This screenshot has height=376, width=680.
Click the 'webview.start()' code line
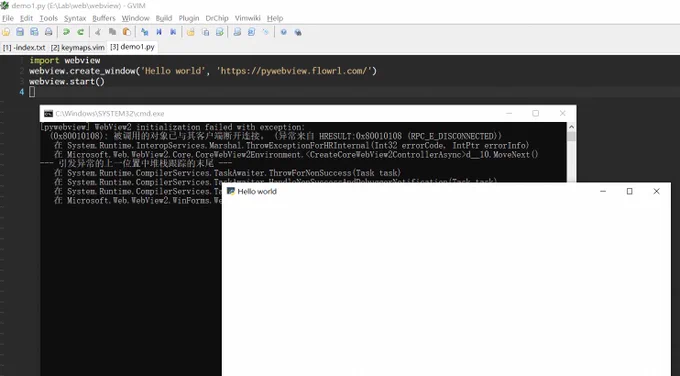67,81
